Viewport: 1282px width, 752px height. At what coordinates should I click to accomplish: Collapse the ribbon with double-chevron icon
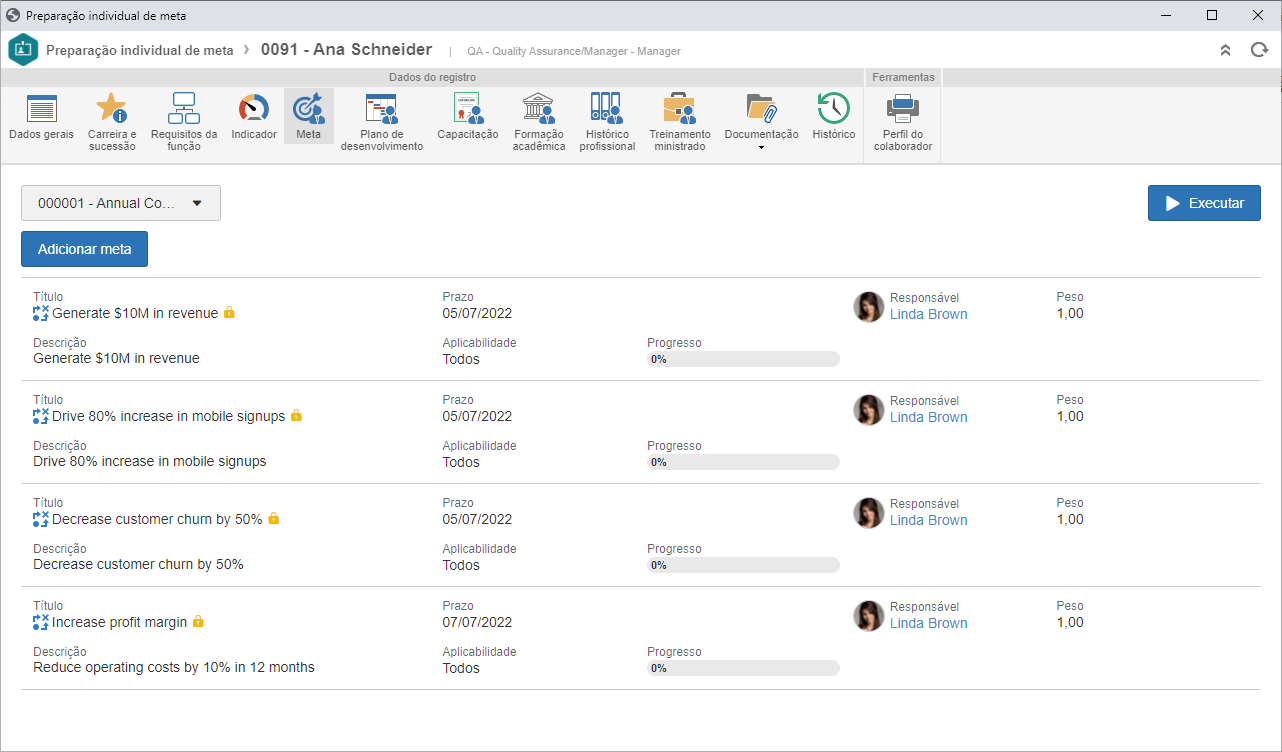point(1225,50)
